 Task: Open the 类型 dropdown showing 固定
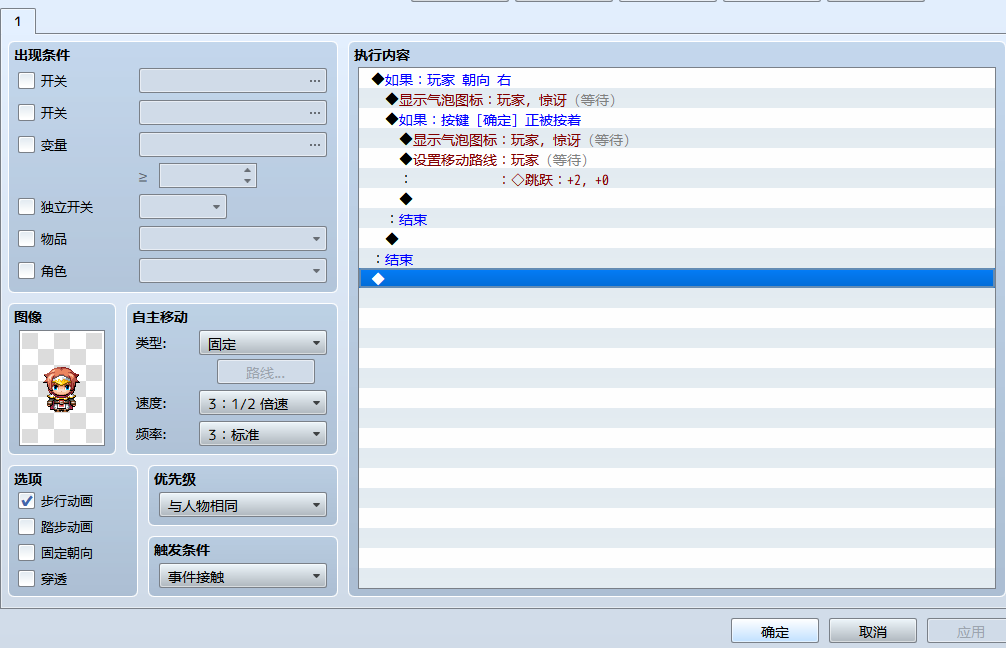[263, 343]
